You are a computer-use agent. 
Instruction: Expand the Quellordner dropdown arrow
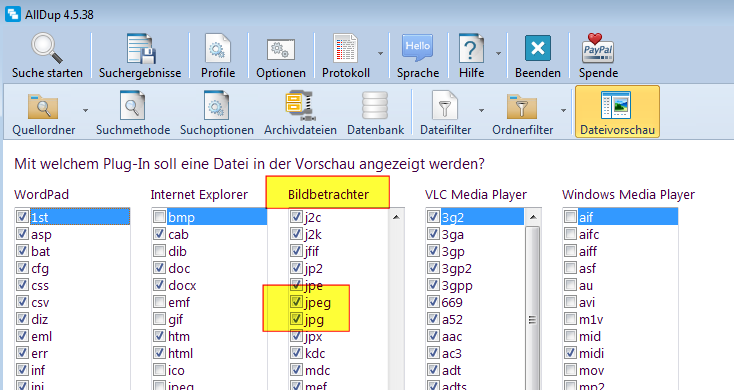click(85, 110)
